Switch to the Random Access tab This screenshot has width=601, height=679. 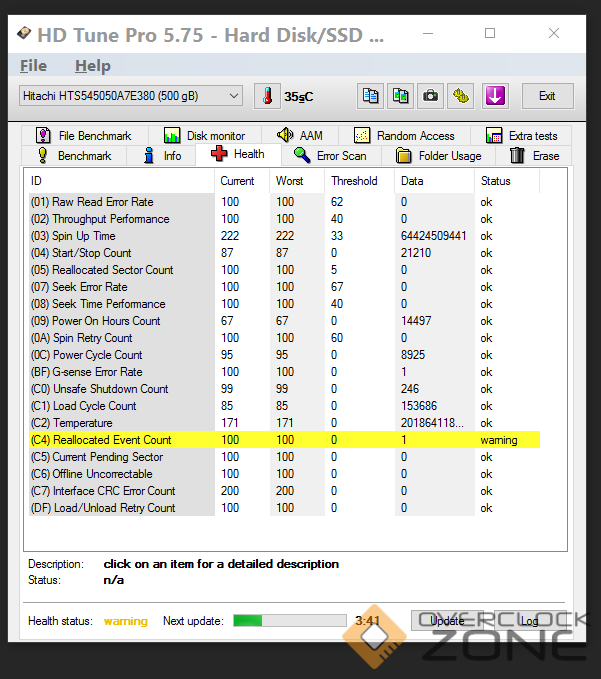coord(404,136)
